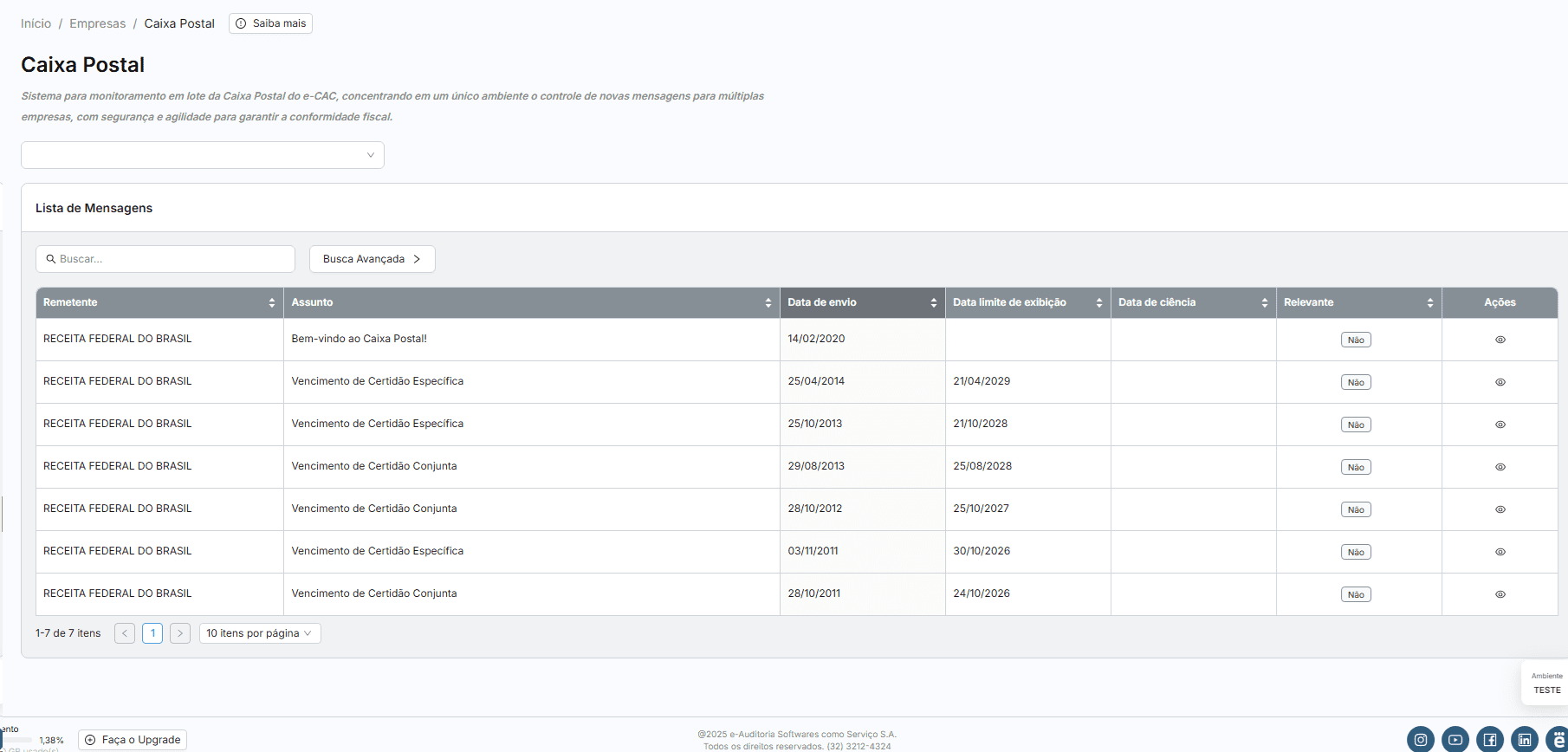The image size is (1568, 752).
Task: Sort table by Assunto column arrows
Action: point(768,302)
